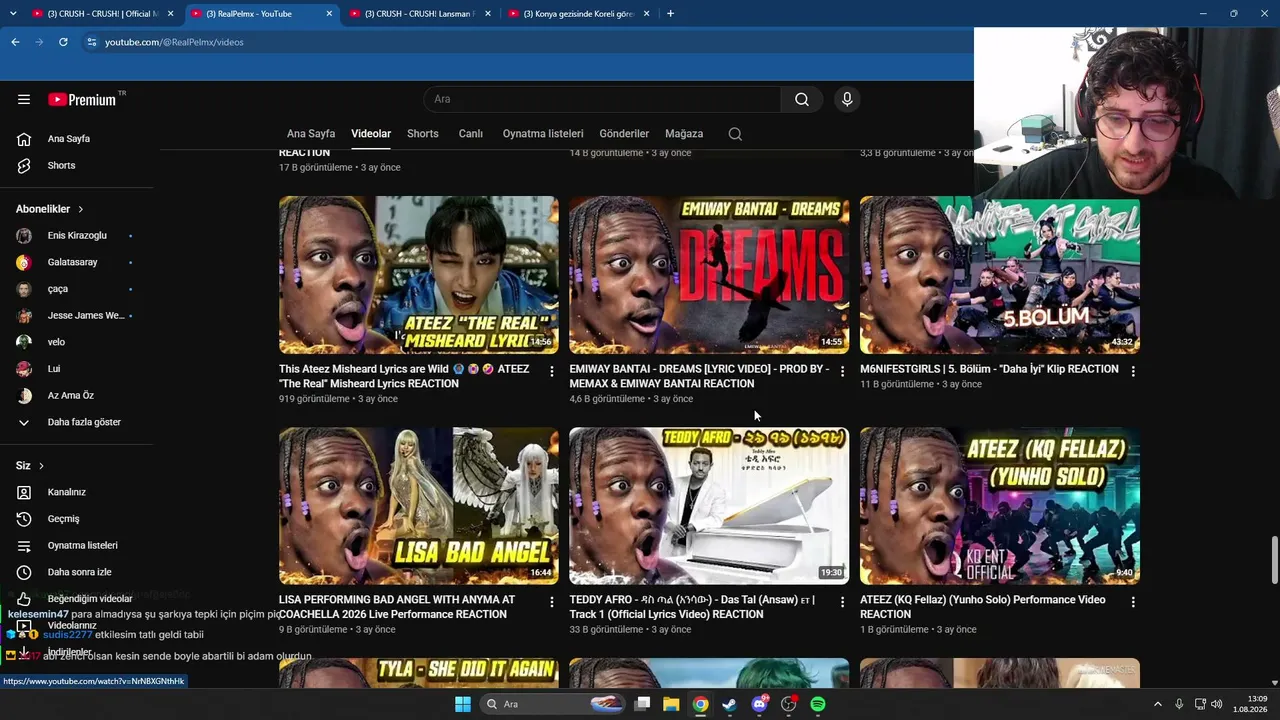Screen dimensions: 1280x720
Task: Click the search magnifier button
Action: pos(802,99)
